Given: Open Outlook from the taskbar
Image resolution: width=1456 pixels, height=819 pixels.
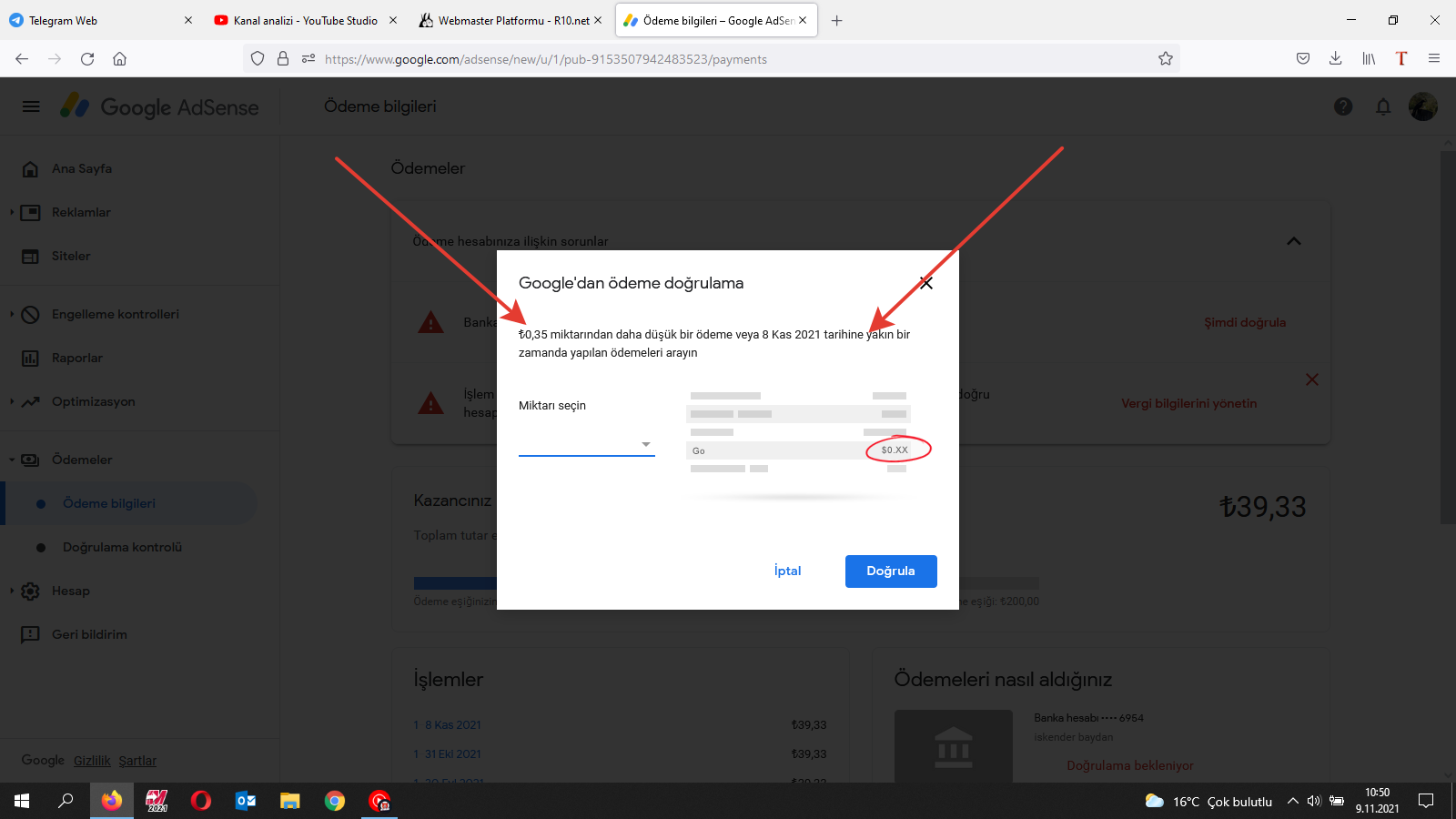Looking at the screenshot, I should coord(246,801).
